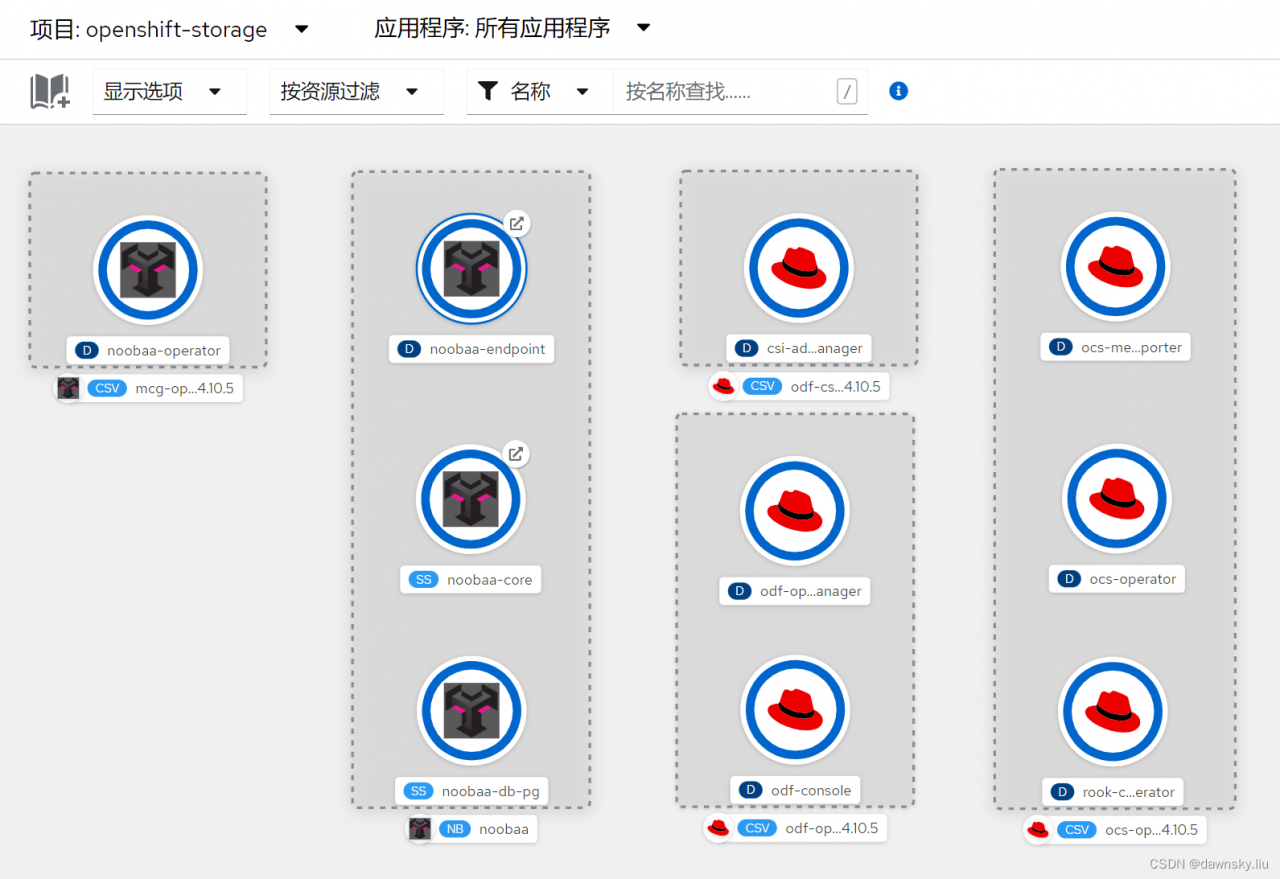This screenshot has width=1280, height=879.
Task: Expand the 显示选项 dropdown
Action: coord(169,92)
